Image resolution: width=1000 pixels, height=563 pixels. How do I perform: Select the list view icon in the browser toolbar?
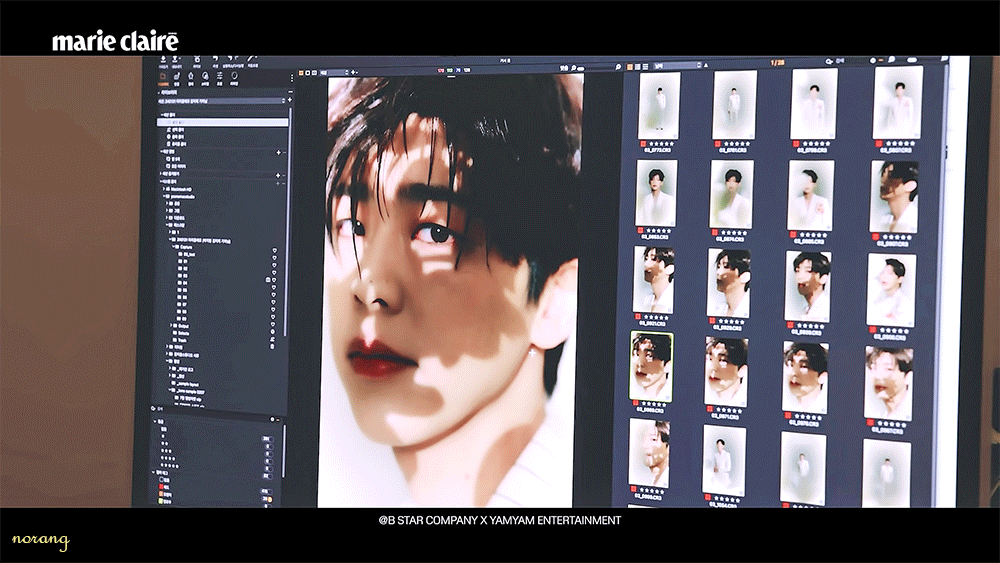[645, 66]
